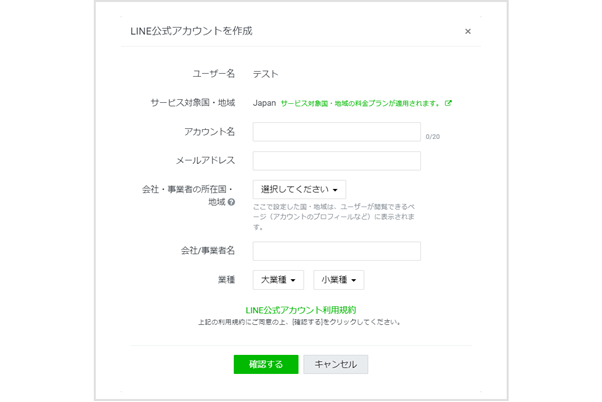Click the 業種 label
Image resolution: width=602 pixels, height=402 pixels.
(225, 280)
